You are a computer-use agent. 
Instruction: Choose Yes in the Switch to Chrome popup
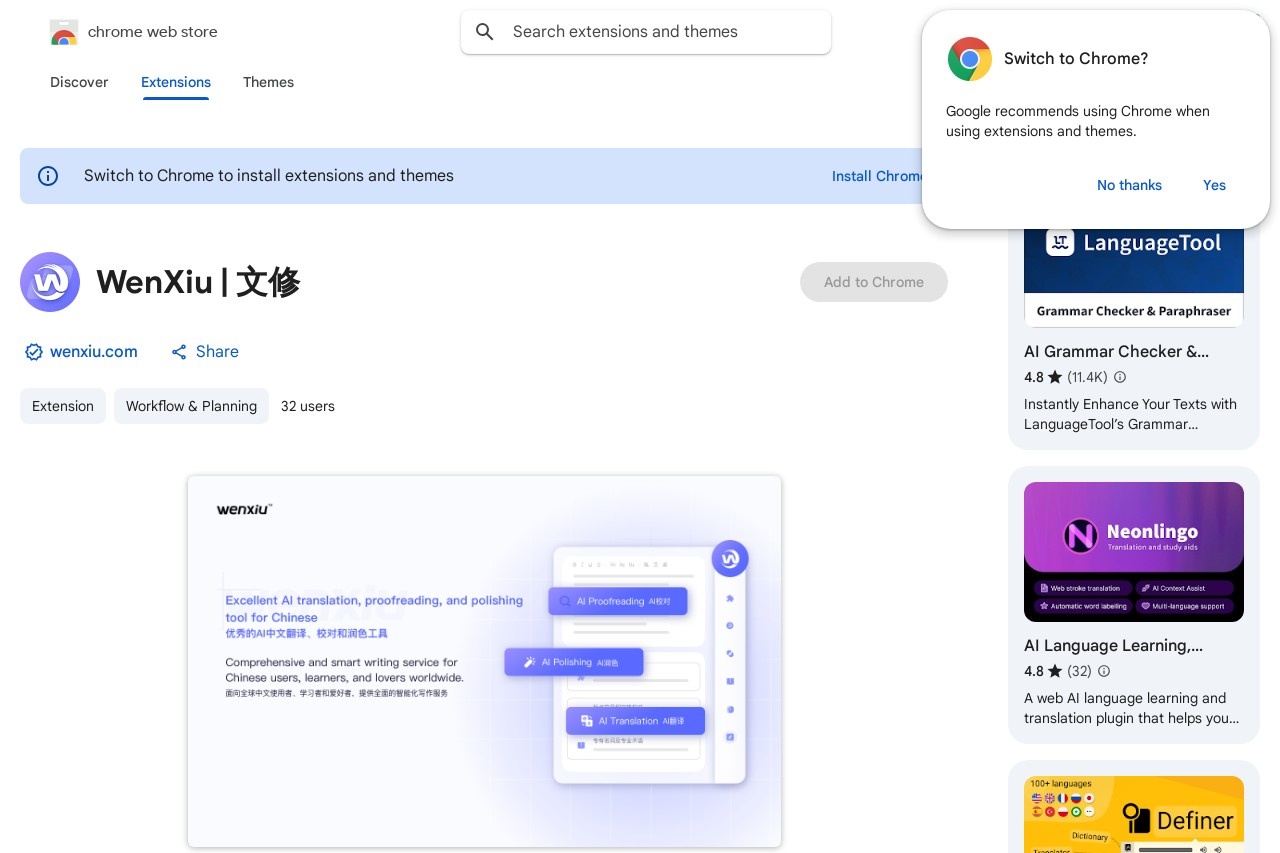(x=1214, y=185)
